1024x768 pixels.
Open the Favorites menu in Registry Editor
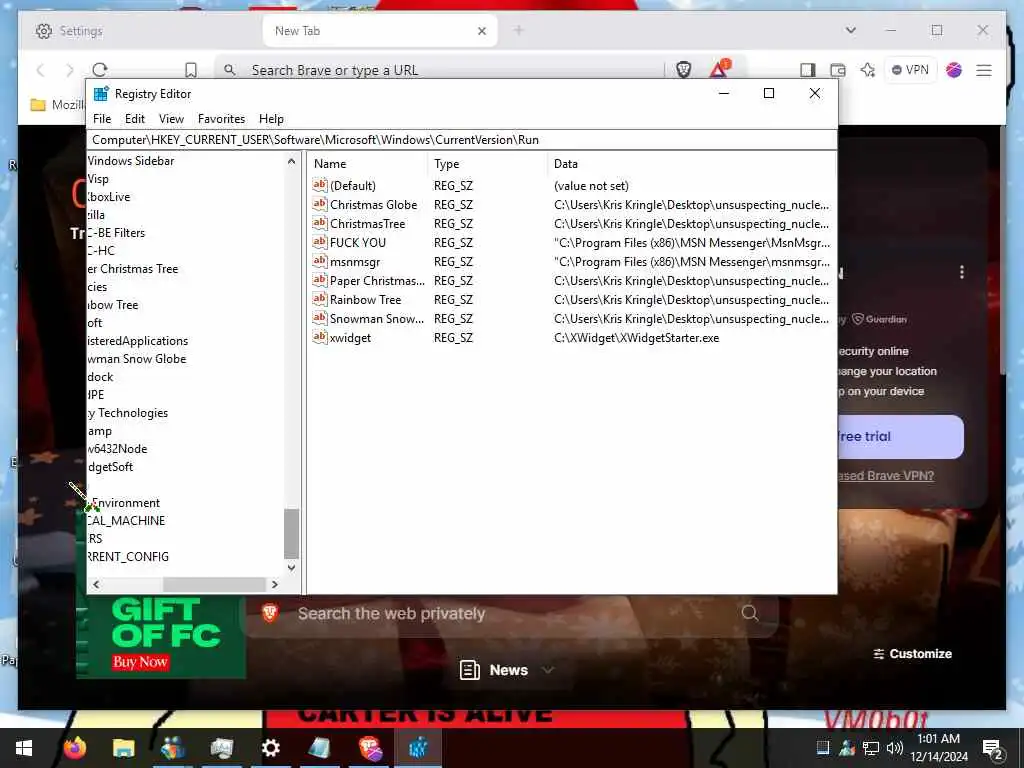221,119
